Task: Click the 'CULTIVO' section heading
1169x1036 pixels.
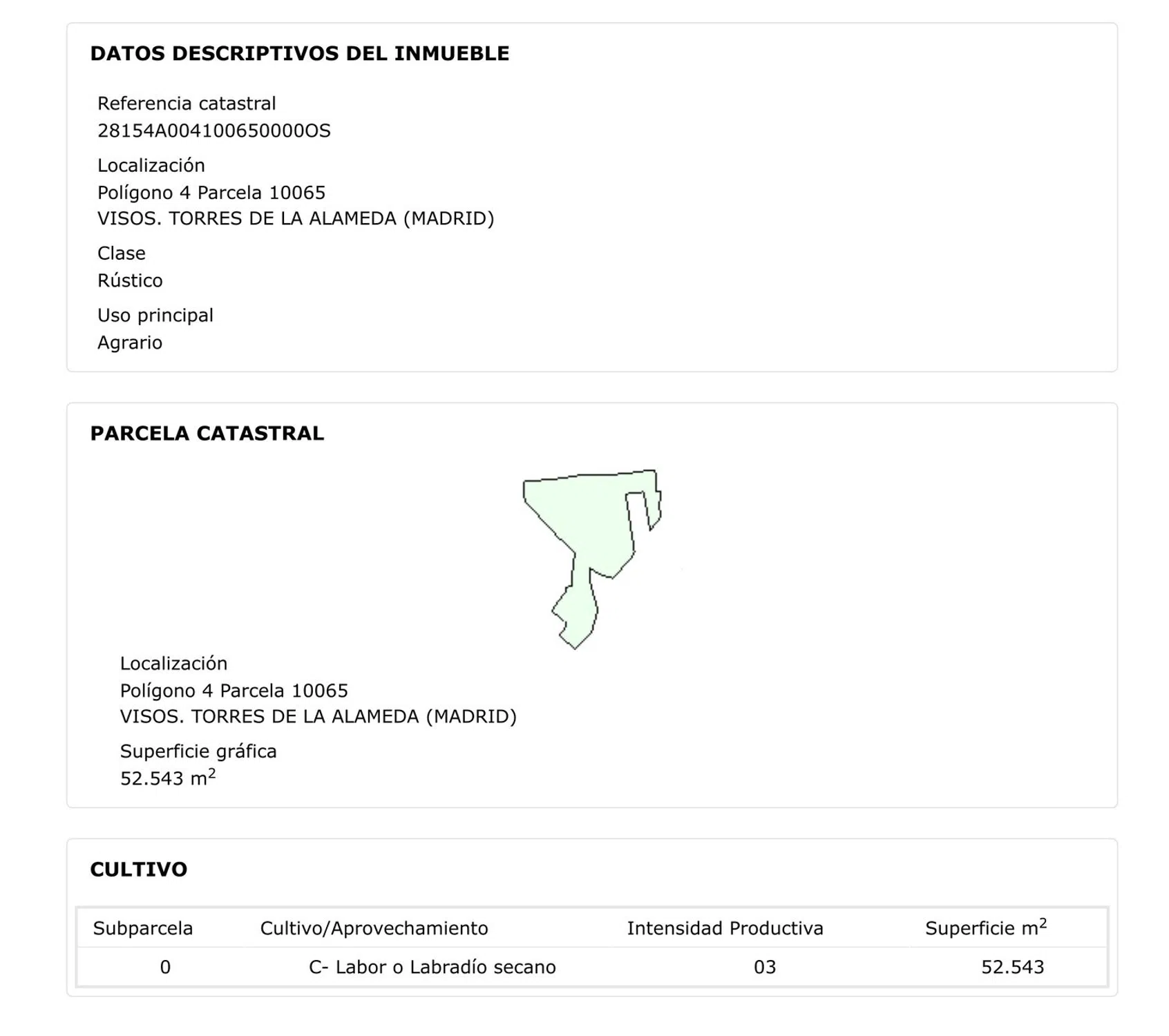Action: coord(138,869)
